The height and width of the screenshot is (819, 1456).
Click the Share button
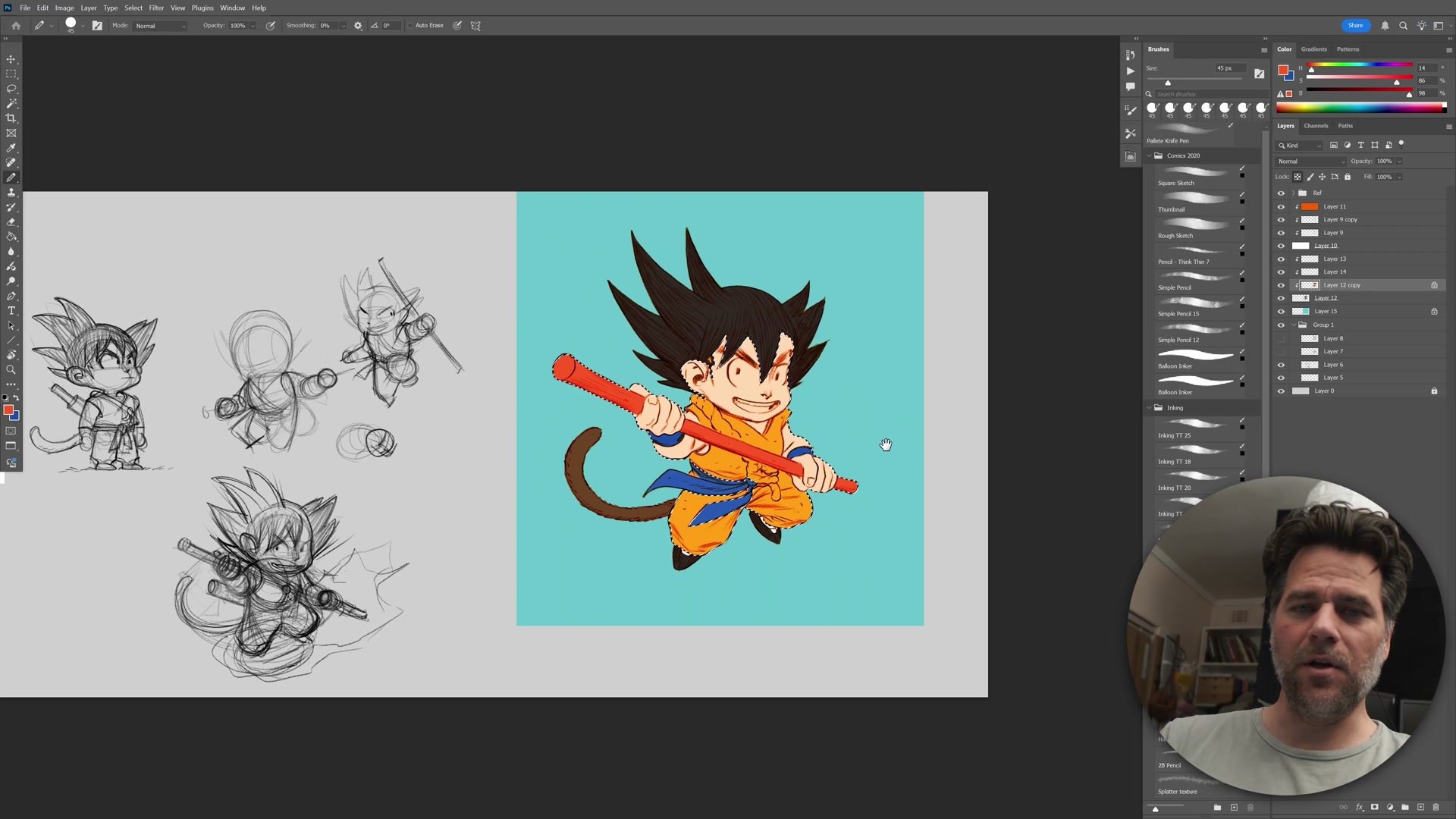1355,26
